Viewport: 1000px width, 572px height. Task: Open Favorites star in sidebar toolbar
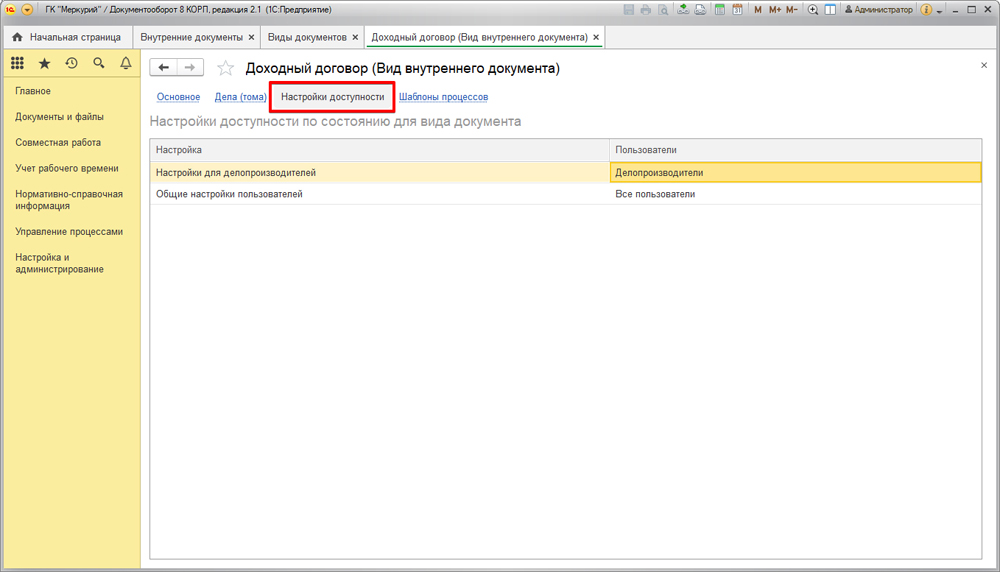point(44,63)
